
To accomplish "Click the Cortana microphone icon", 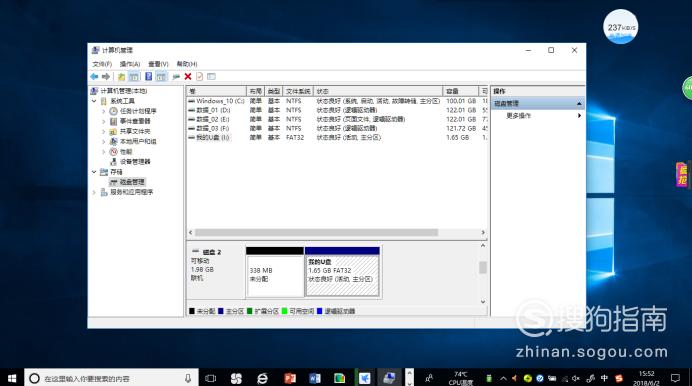I will [x=188, y=378].
